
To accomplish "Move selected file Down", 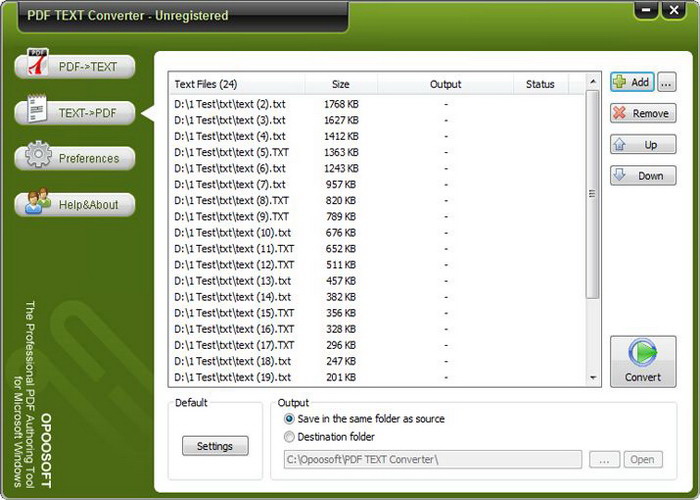I will coord(643,176).
